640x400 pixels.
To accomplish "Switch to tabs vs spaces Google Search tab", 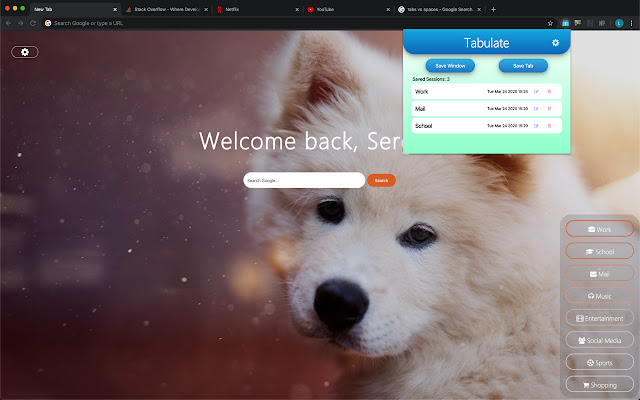I will tap(438, 9).
